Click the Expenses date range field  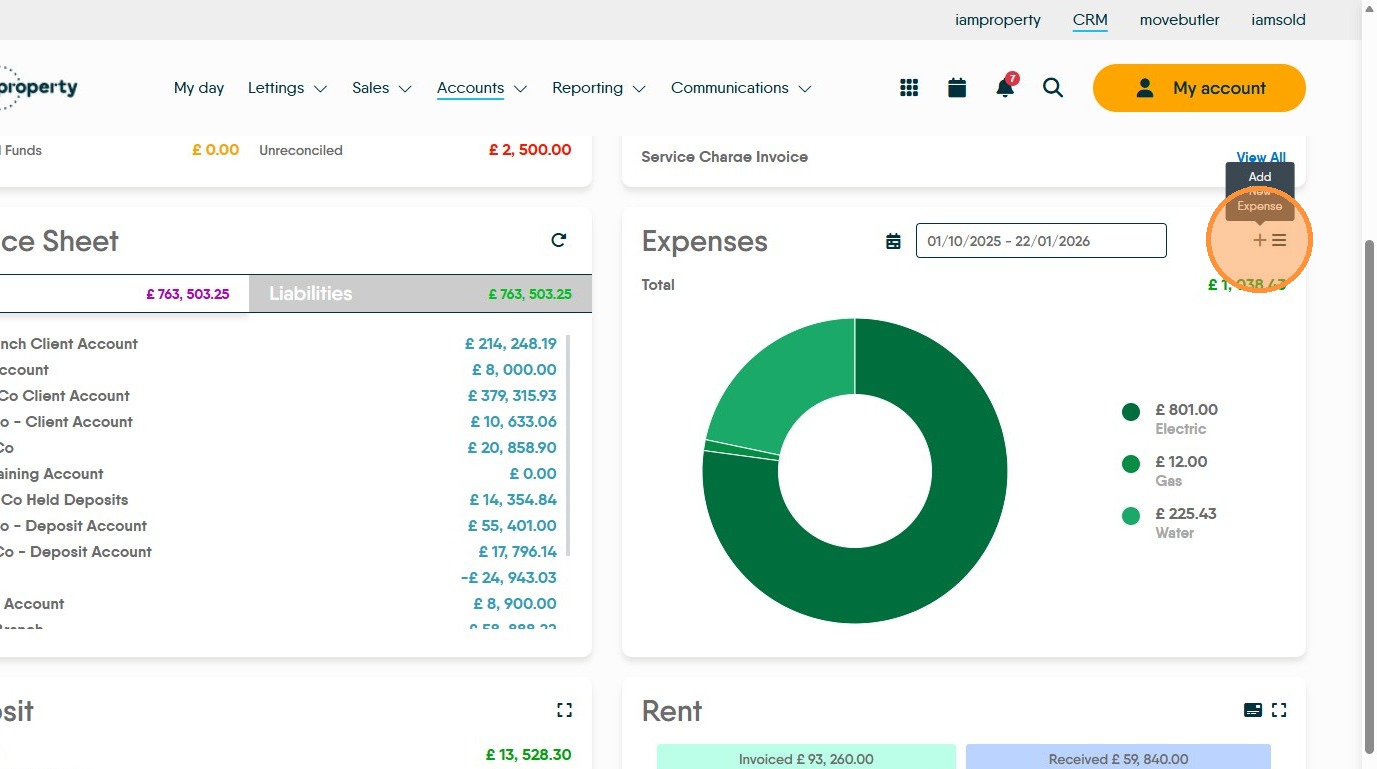click(1040, 241)
